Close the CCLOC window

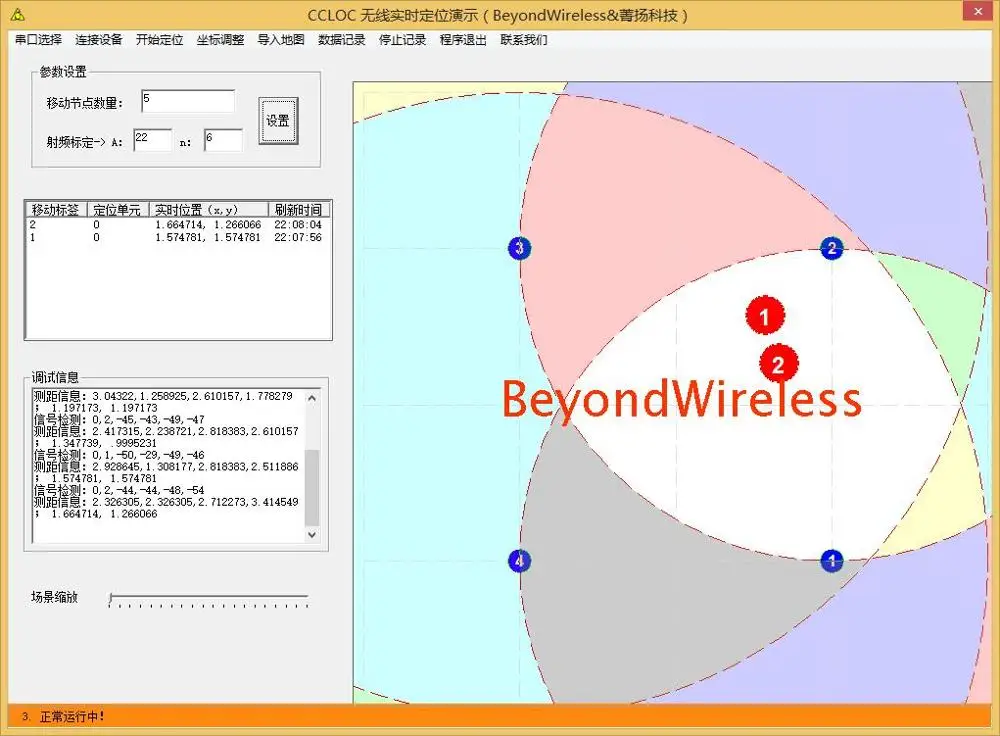click(978, 11)
